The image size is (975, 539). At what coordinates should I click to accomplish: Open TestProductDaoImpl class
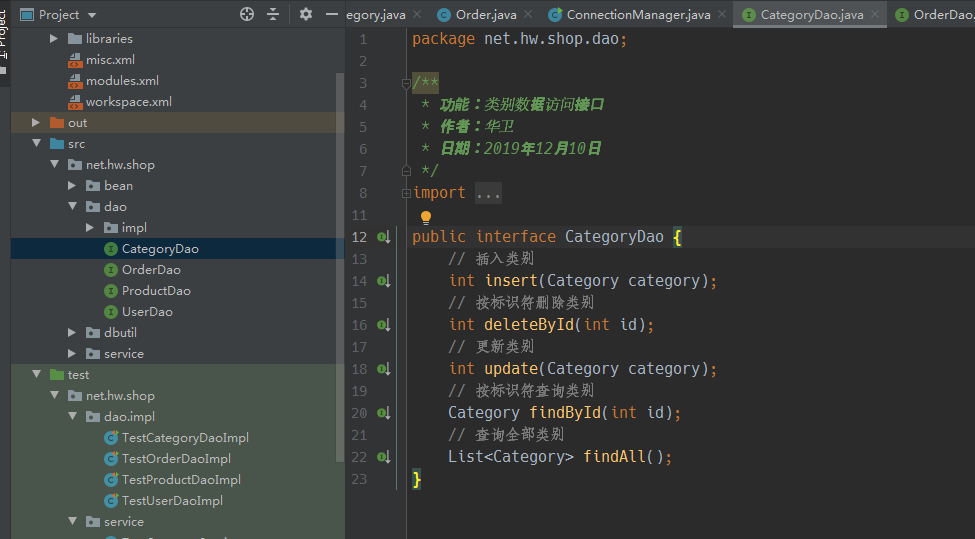click(181, 480)
